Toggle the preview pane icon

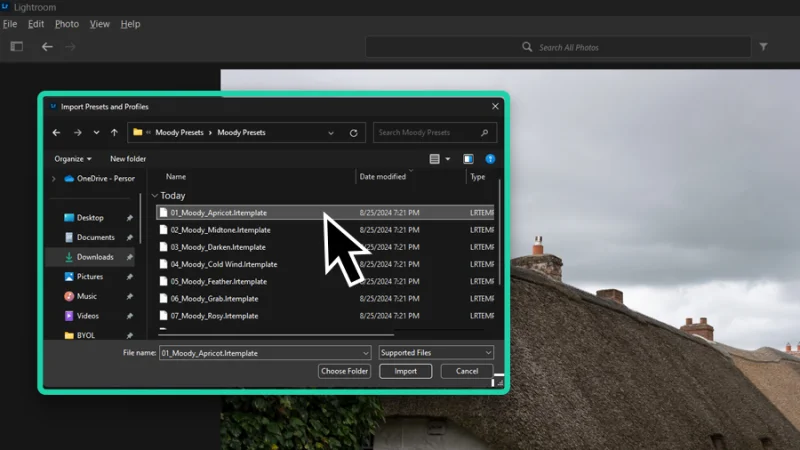coord(468,159)
